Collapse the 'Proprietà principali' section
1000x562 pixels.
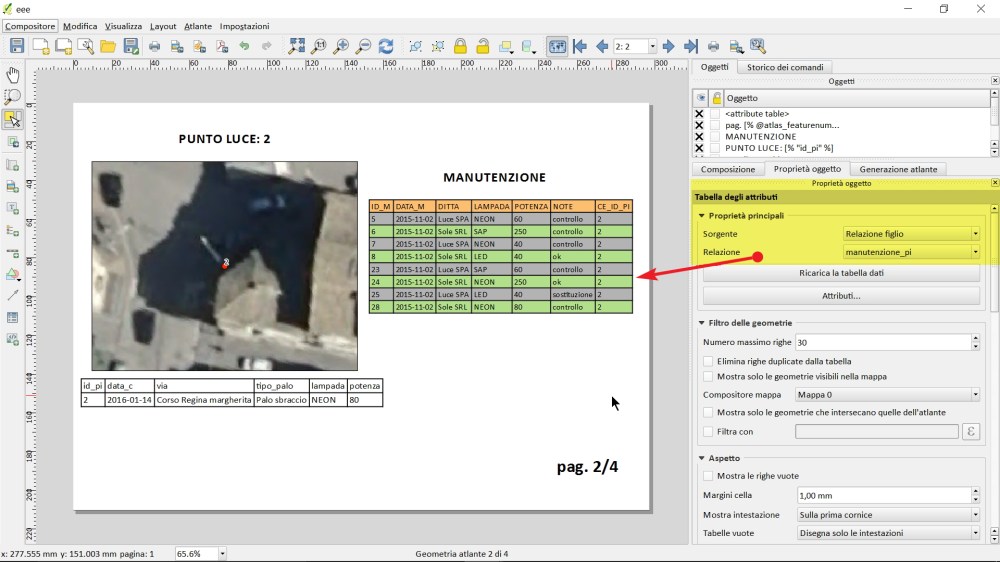[x=702, y=216]
